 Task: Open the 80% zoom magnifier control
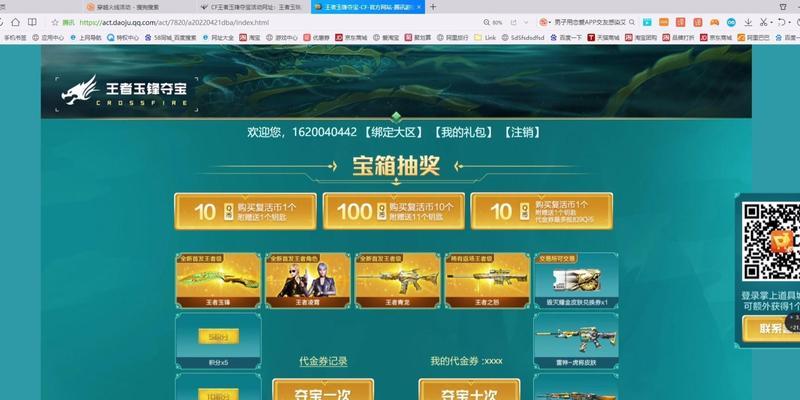493,22
